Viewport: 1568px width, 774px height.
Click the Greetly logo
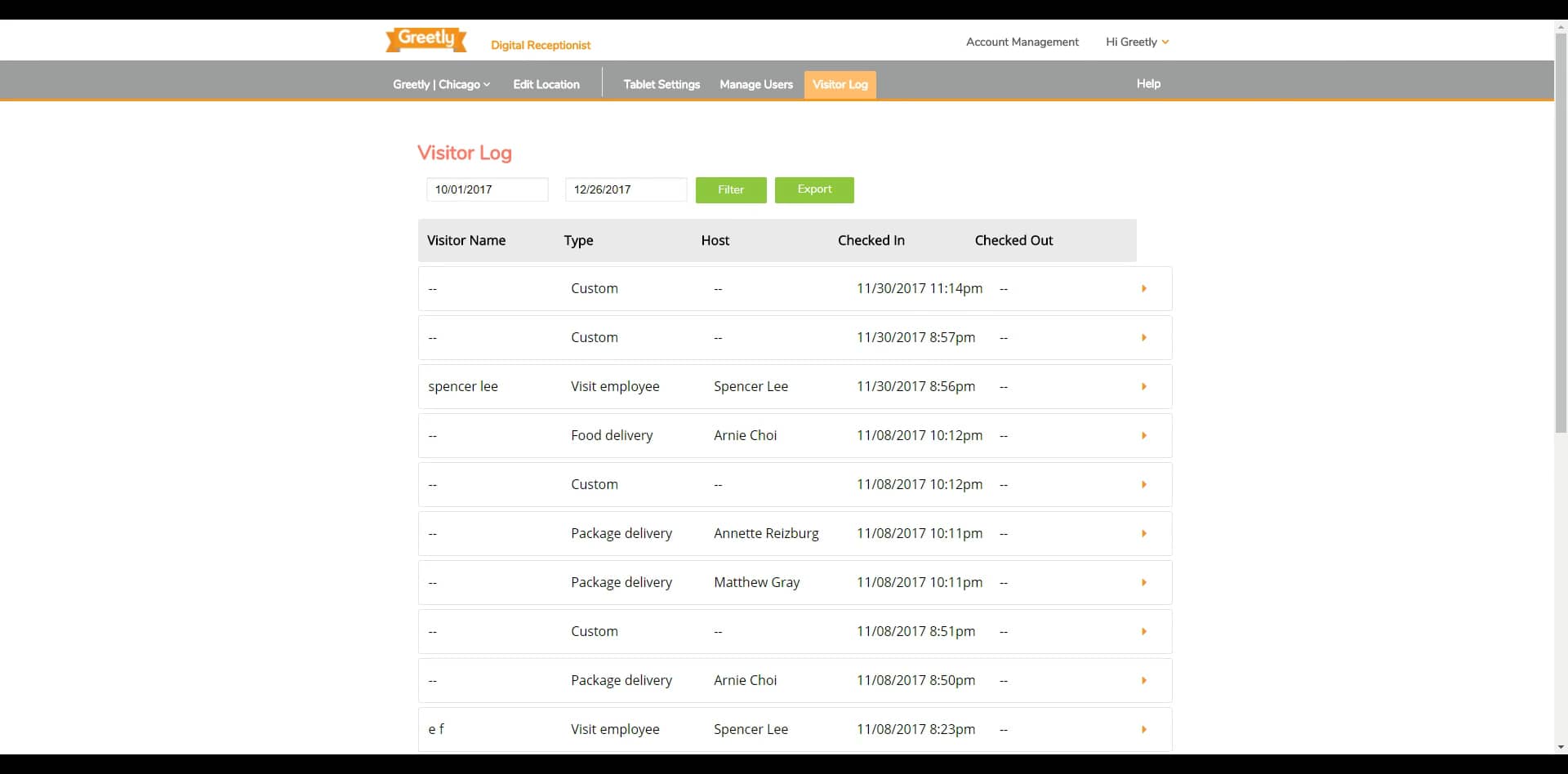click(x=425, y=39)
